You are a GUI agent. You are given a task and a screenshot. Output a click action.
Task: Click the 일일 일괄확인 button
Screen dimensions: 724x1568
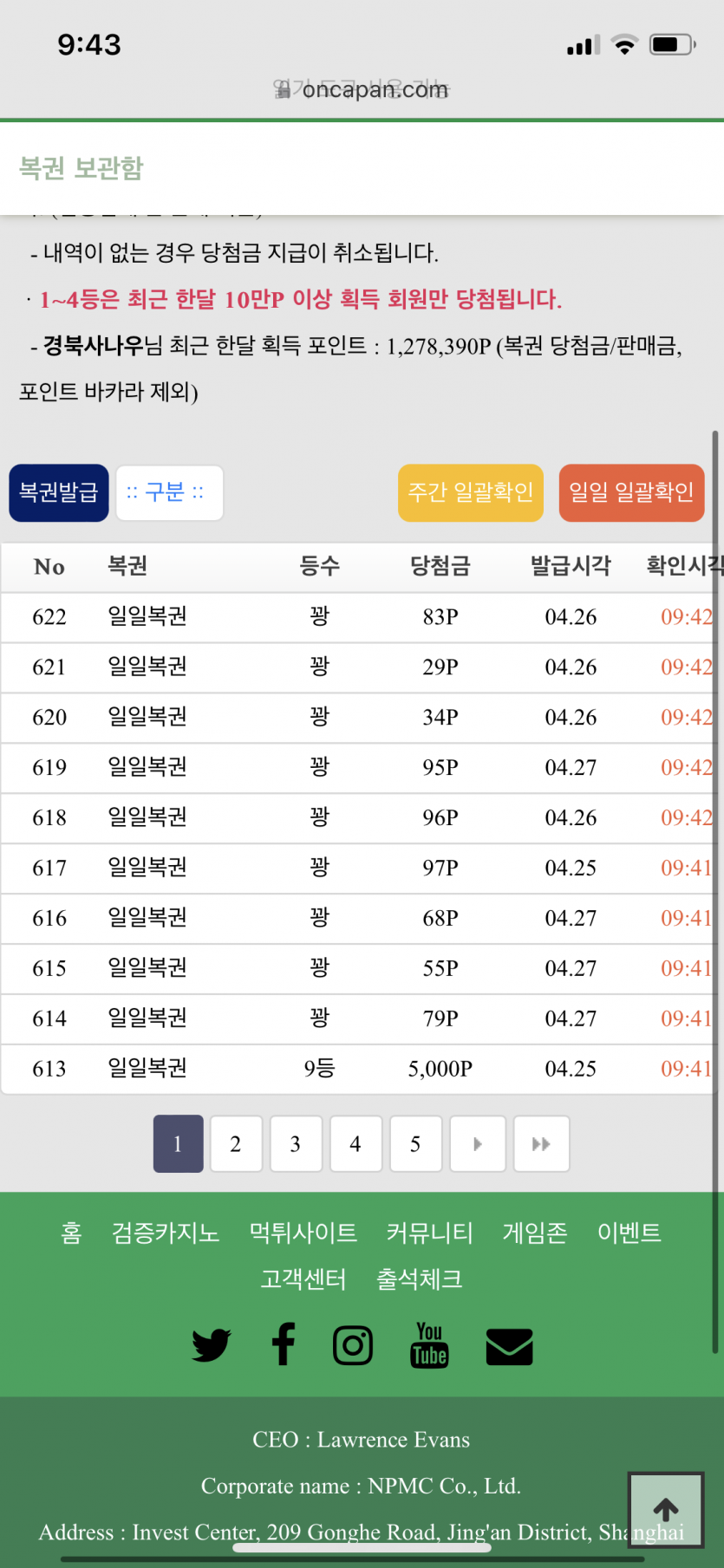(631, 493)
